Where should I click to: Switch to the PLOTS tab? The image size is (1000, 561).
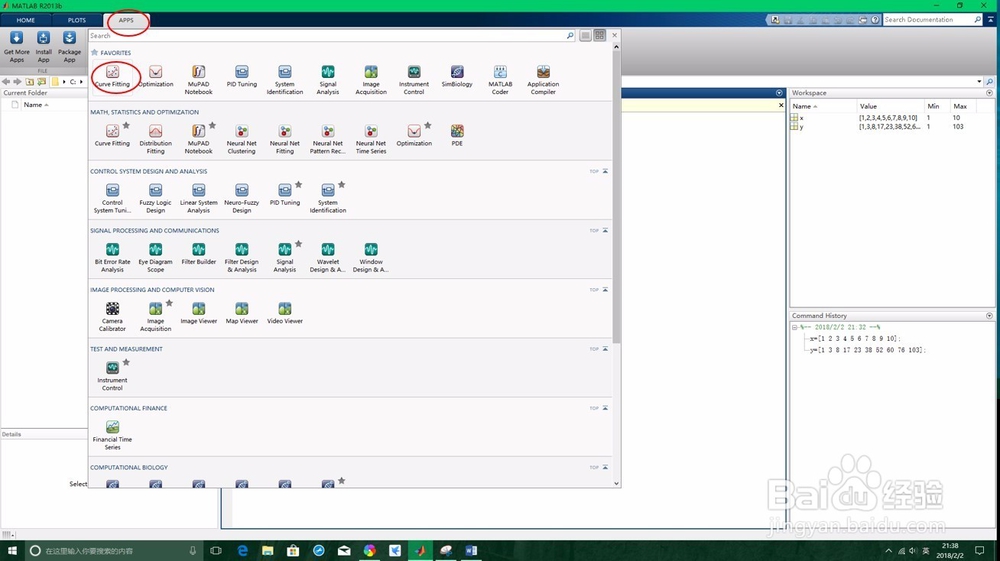tap(77, 20)
